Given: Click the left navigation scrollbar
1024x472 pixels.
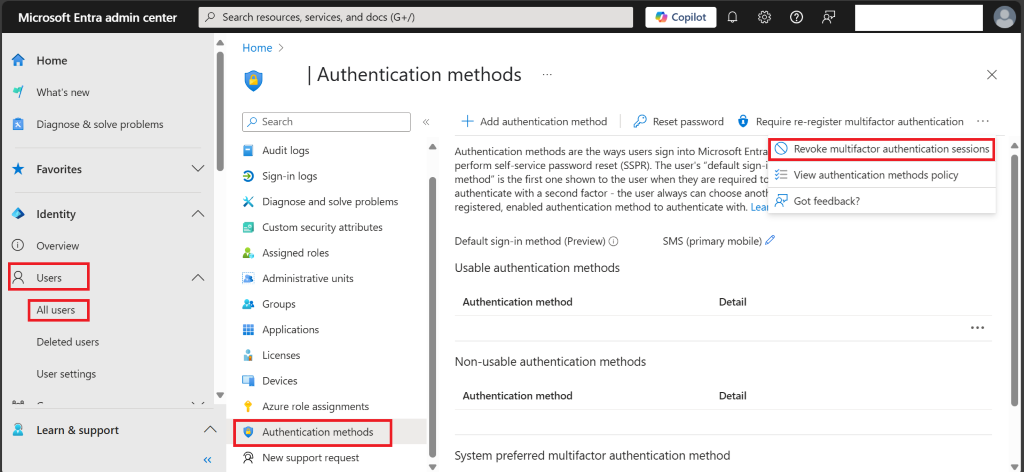Looking at the screenshot, I should 219,111.
